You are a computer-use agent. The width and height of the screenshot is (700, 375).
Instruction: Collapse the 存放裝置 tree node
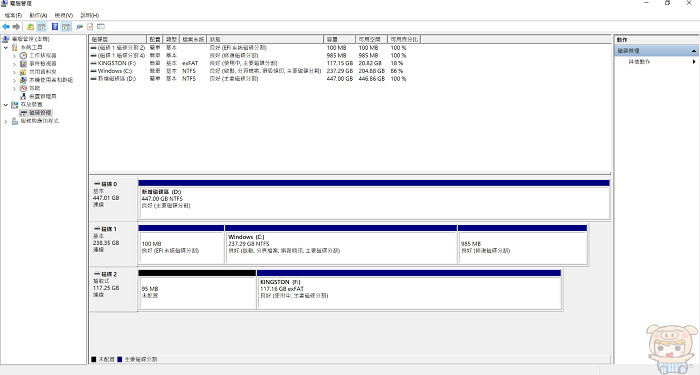click(x=6, y=105)
